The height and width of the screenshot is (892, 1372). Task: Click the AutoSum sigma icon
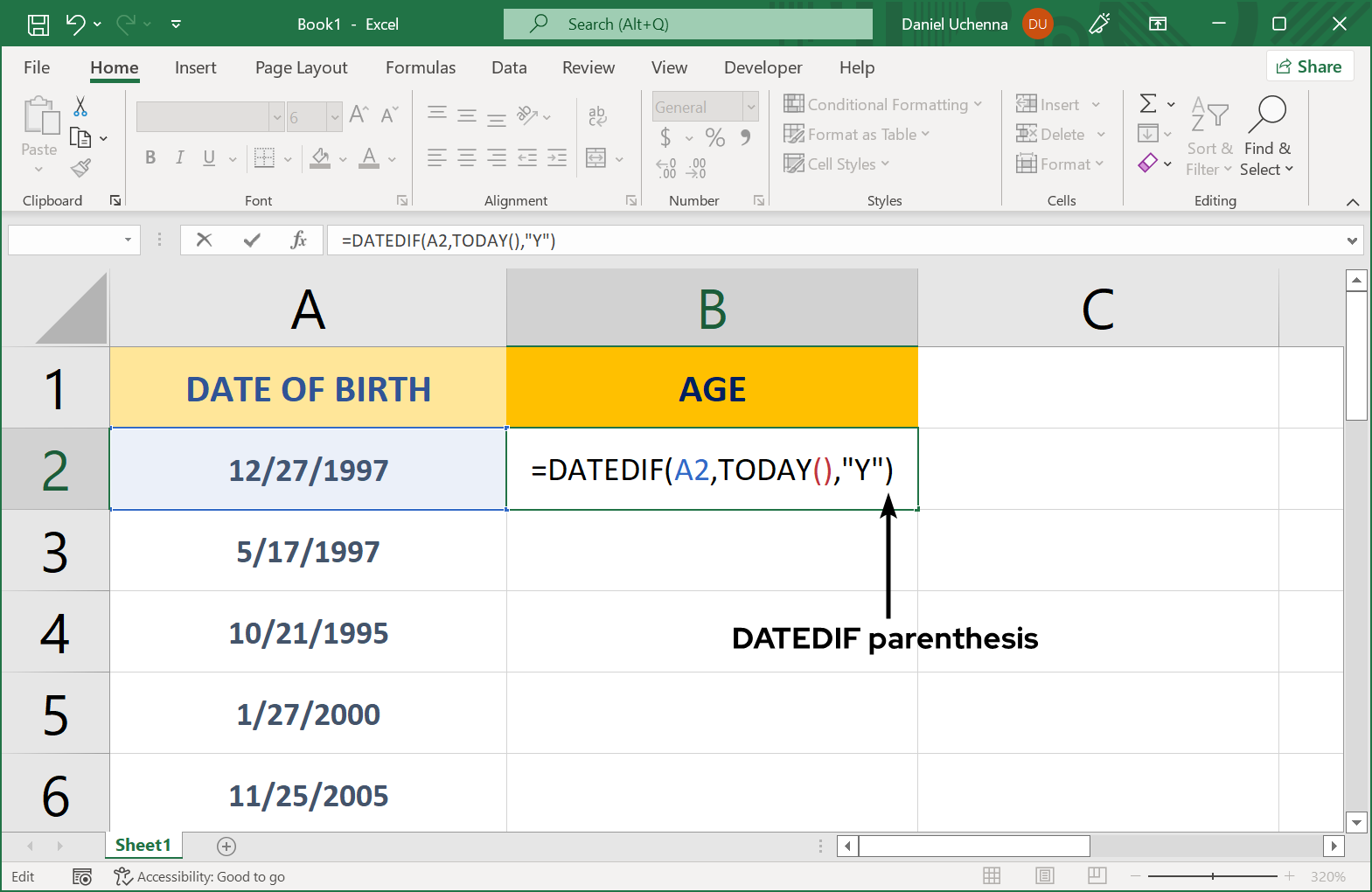(1148, 104)
